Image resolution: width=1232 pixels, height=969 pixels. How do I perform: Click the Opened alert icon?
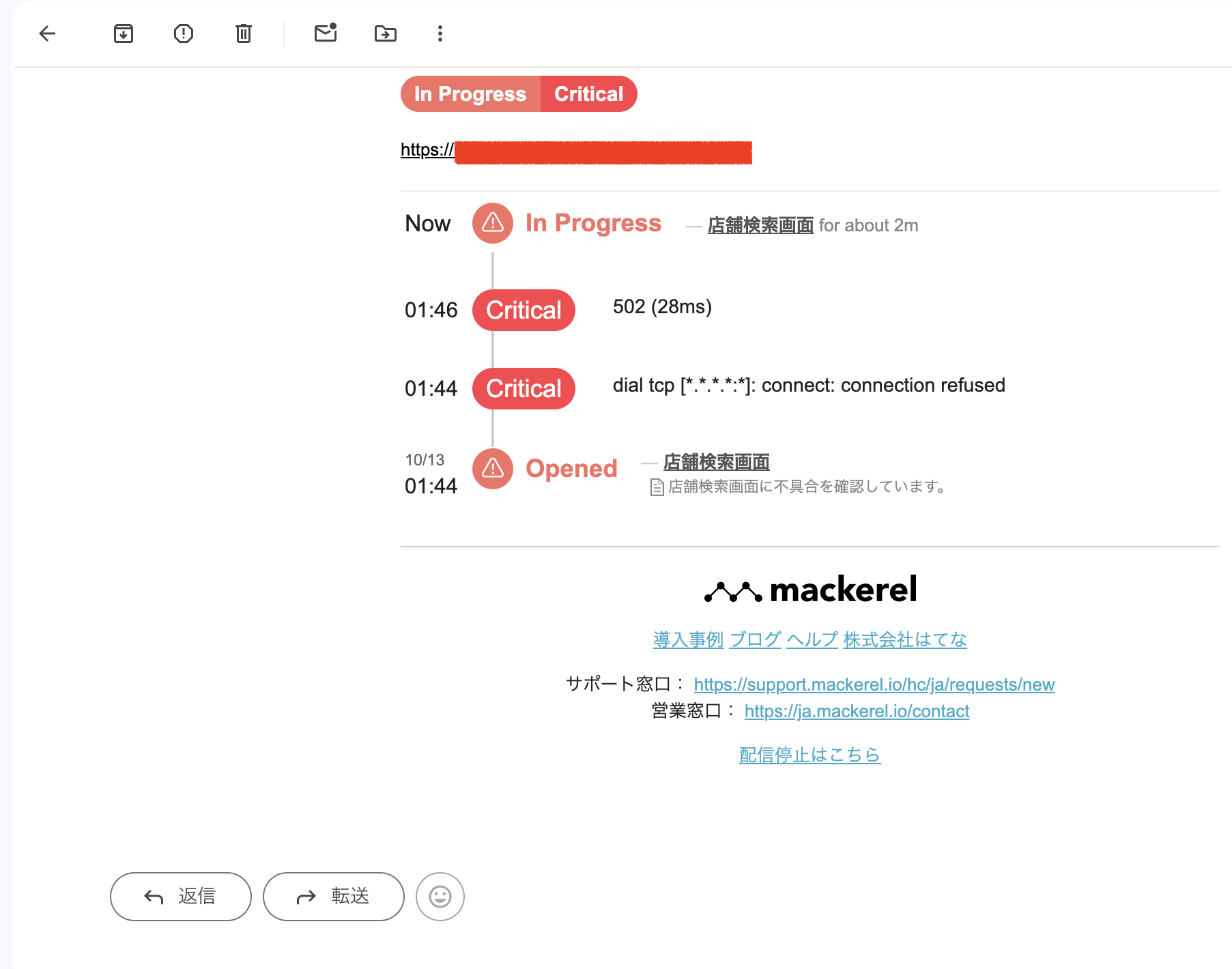pos(491,469)
